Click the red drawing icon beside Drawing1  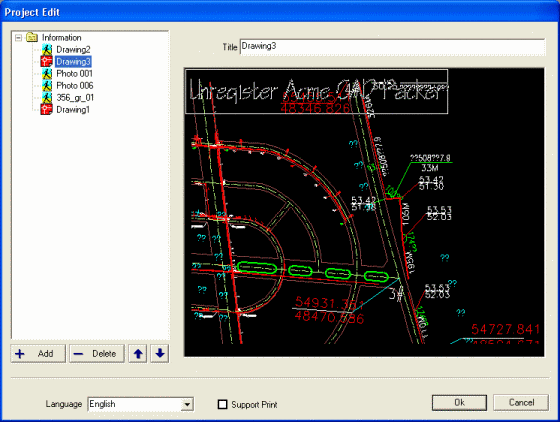point(46,109)
